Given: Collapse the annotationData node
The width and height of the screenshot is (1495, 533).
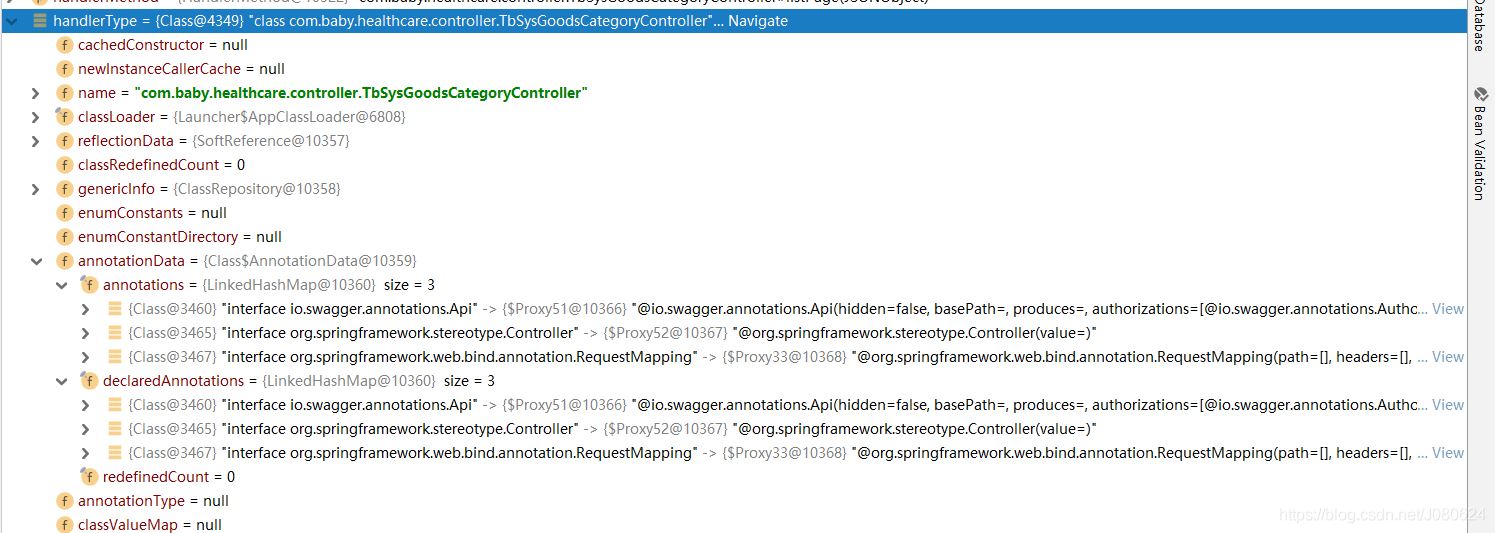Looking at the screenshot, I should pyautogui.click(x=36, y=261).
